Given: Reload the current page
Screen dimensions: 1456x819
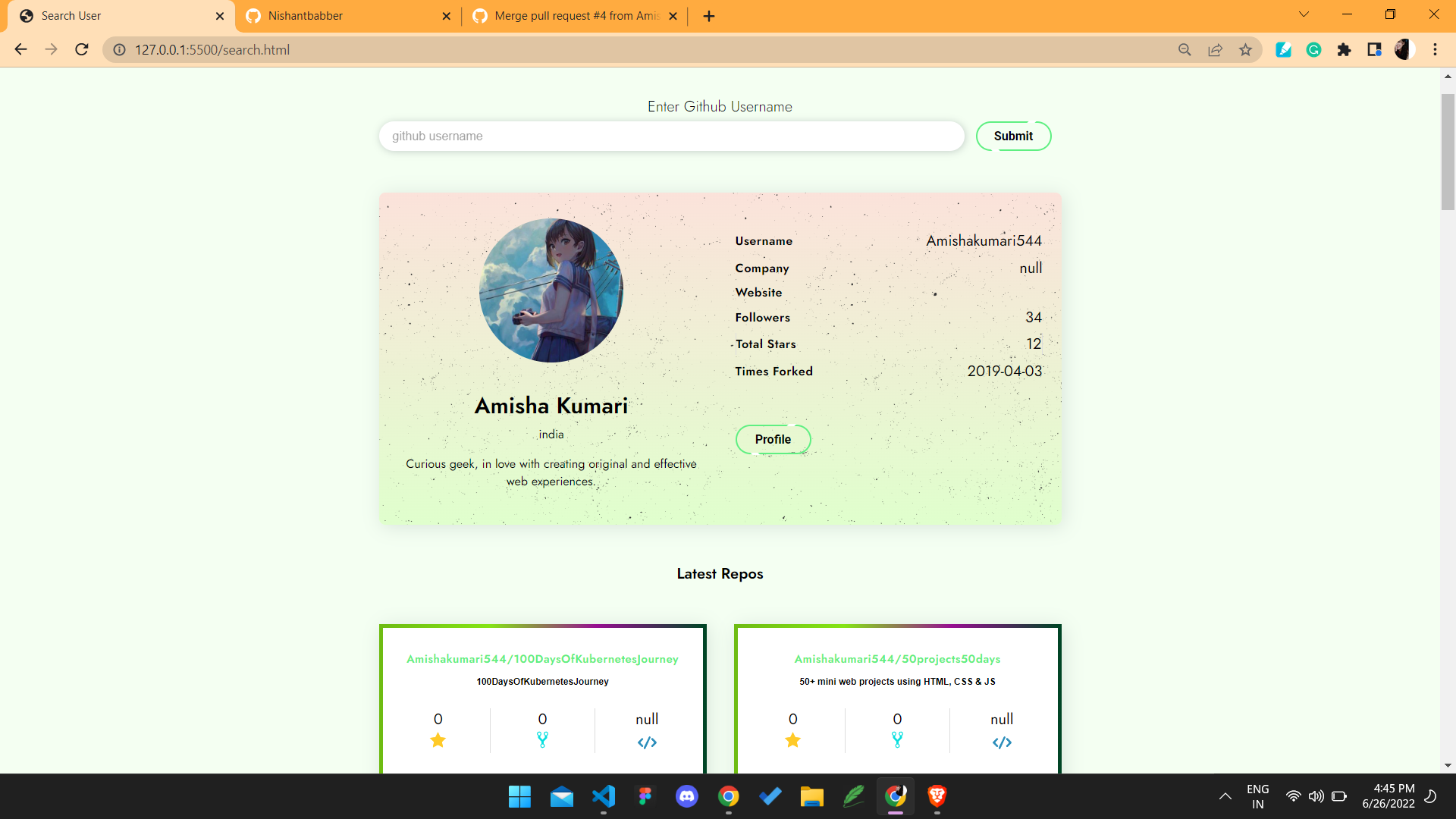Looking at the screenshot, I should 82,50.
